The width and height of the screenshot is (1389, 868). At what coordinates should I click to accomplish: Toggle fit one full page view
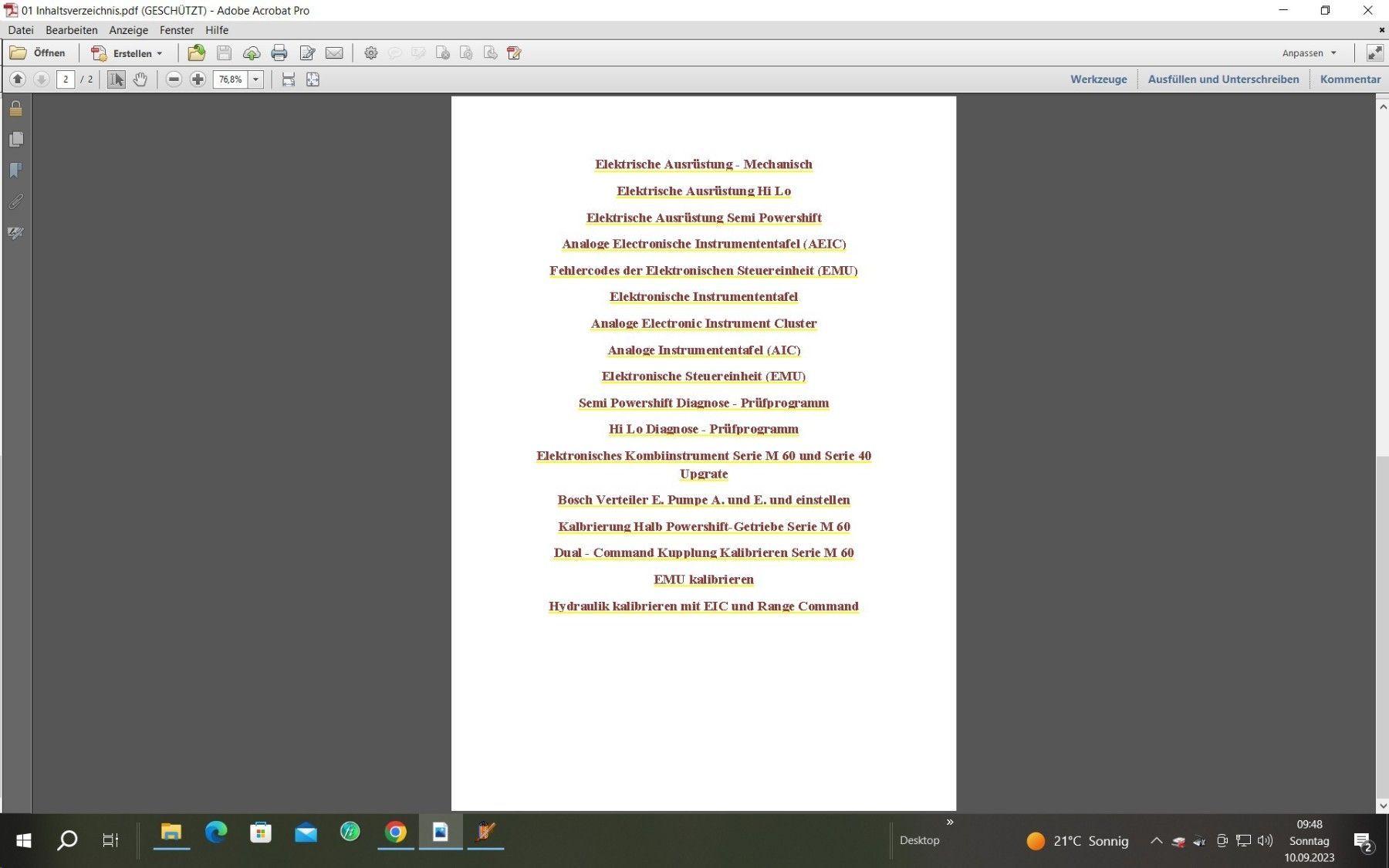[313, 79]
